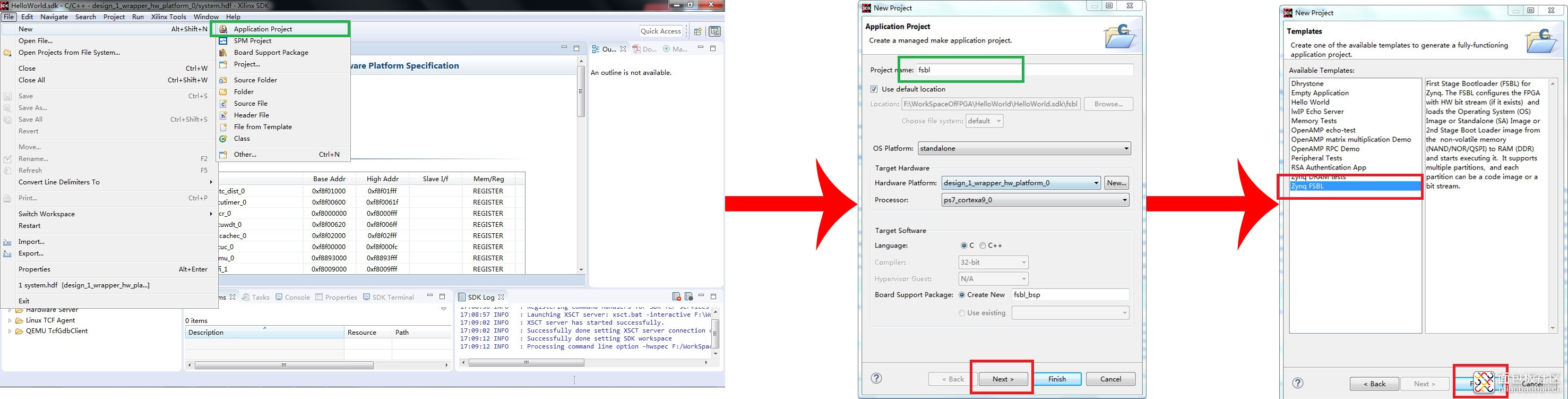Maximize the Problems panel group
This screenshot has width=1568, height=399.
(443, 296)
